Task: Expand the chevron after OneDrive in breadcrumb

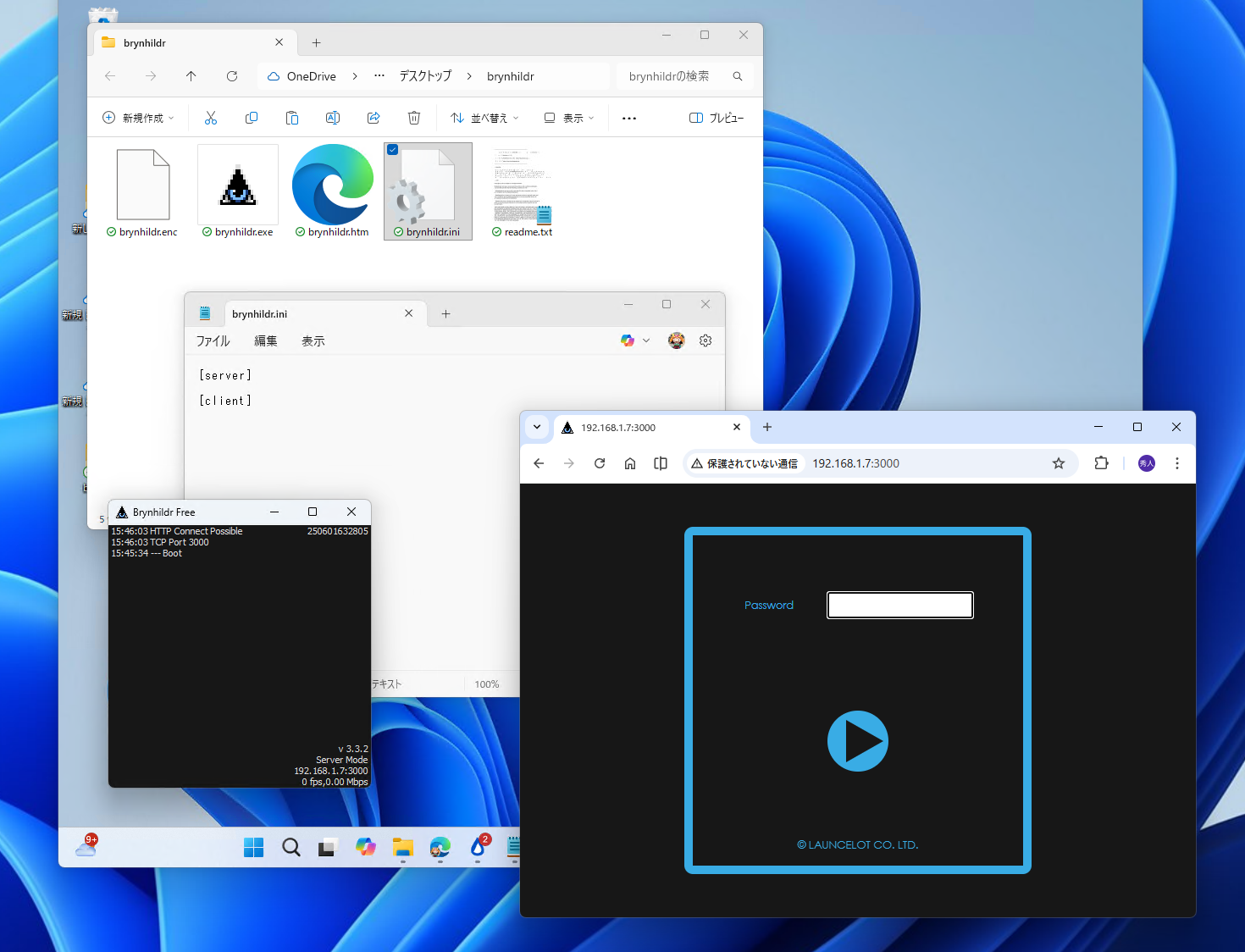Action: [355, 76]
